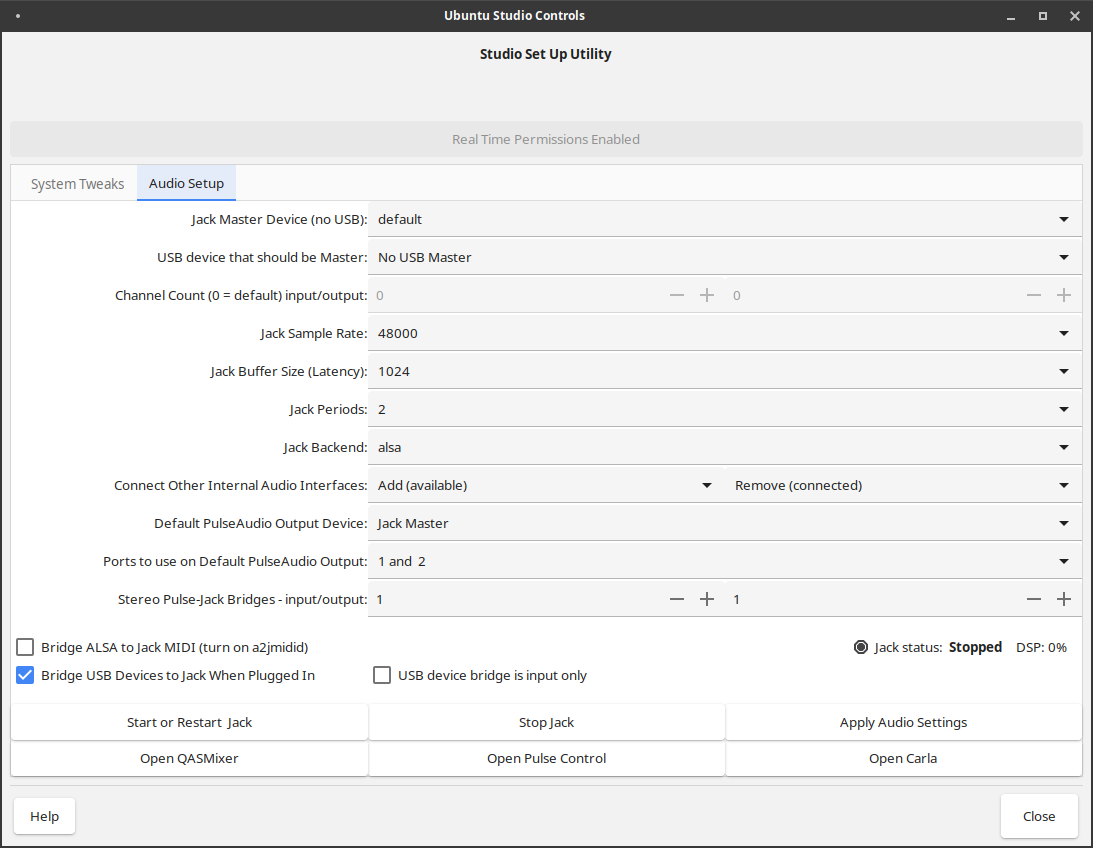1093x848 pixels.
Task: Tick USB device bridge is input only
Action: click(382, 675)
